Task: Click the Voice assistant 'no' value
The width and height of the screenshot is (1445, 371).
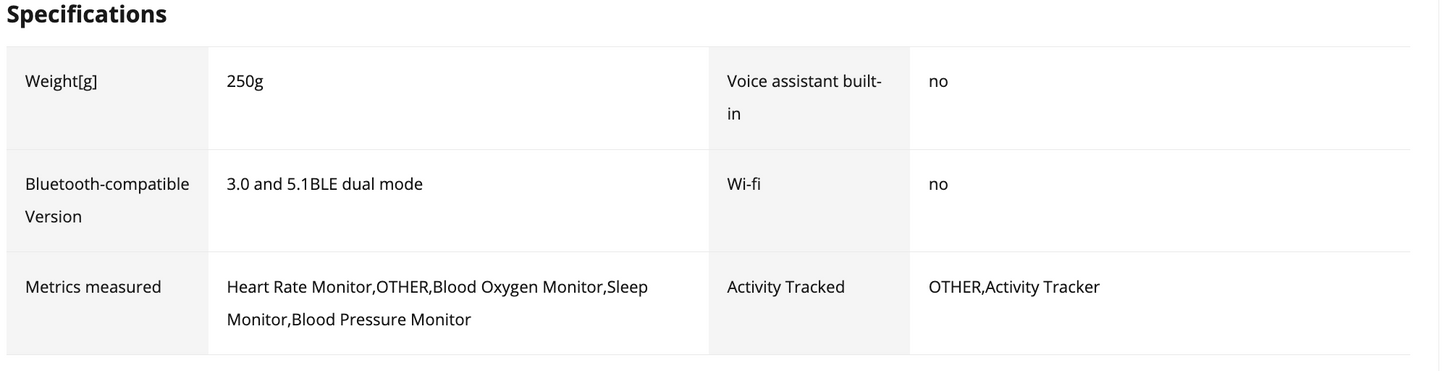Action: (x=938, y=81)
